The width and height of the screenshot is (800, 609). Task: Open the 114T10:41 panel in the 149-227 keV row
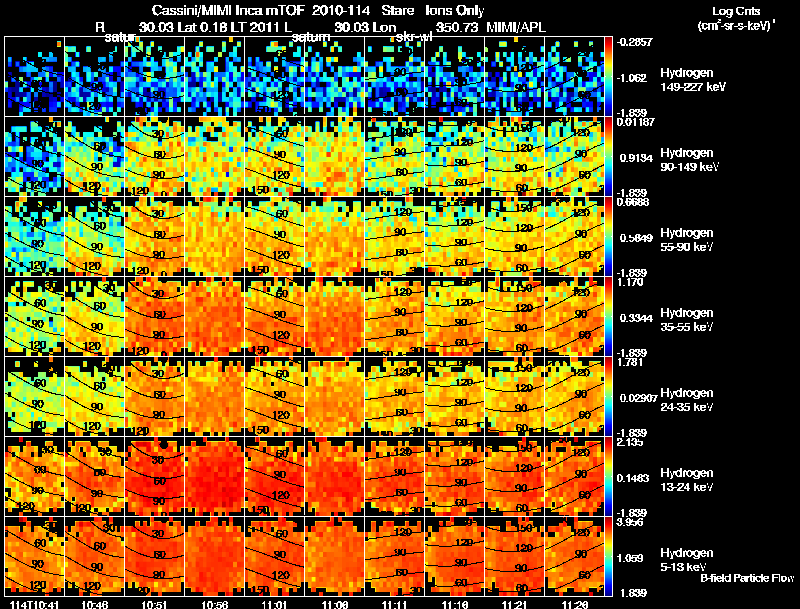click(34, 77)
